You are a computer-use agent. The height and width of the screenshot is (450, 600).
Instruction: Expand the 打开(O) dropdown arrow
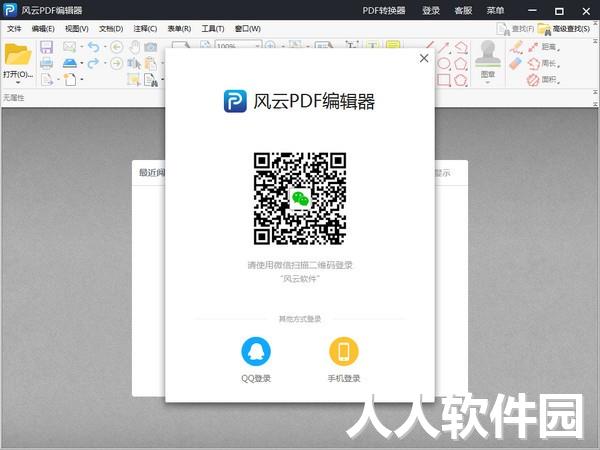(18, 82)
